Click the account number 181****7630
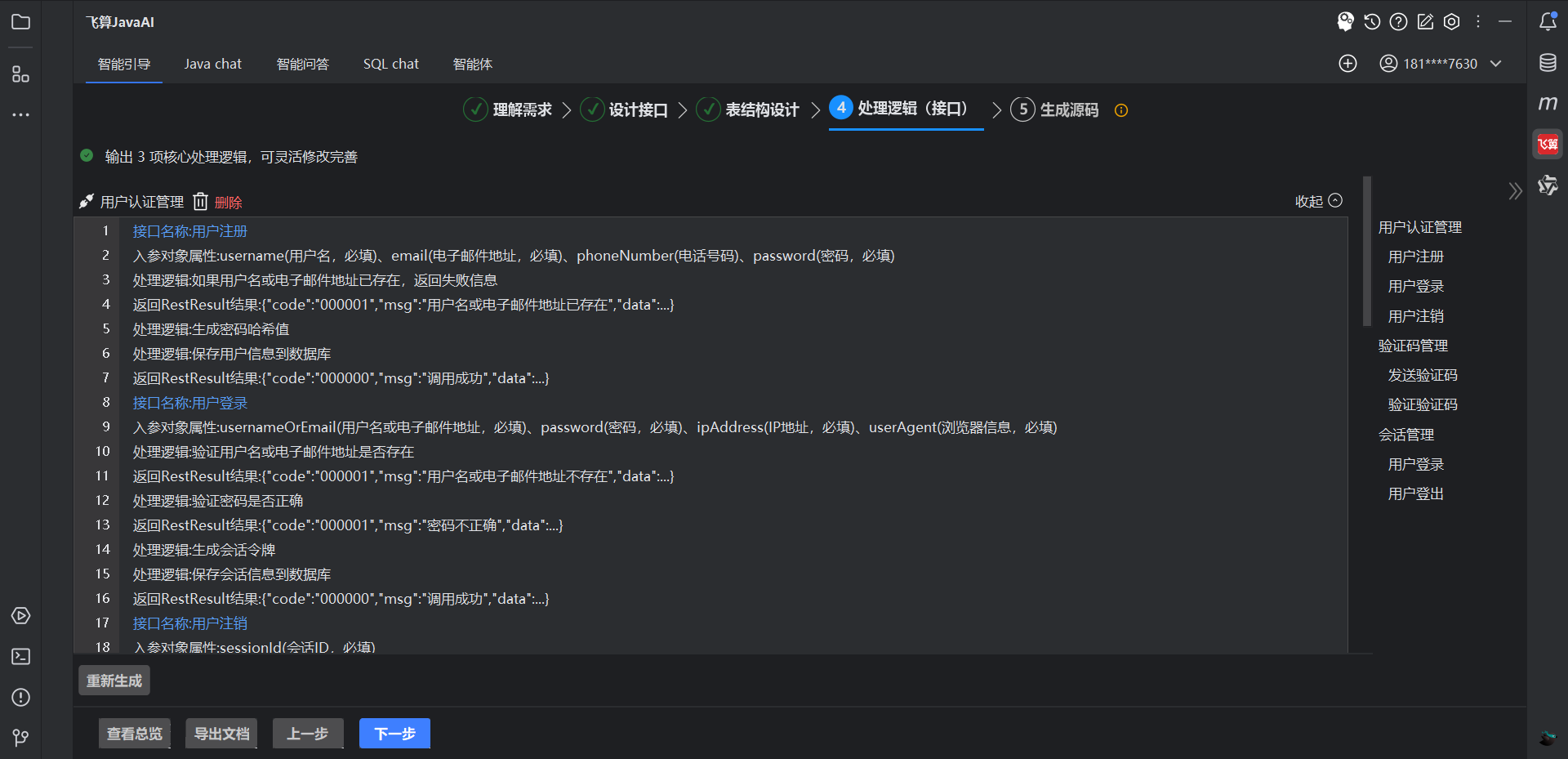The image size is (1568, 759). (x=1441, y=64)
